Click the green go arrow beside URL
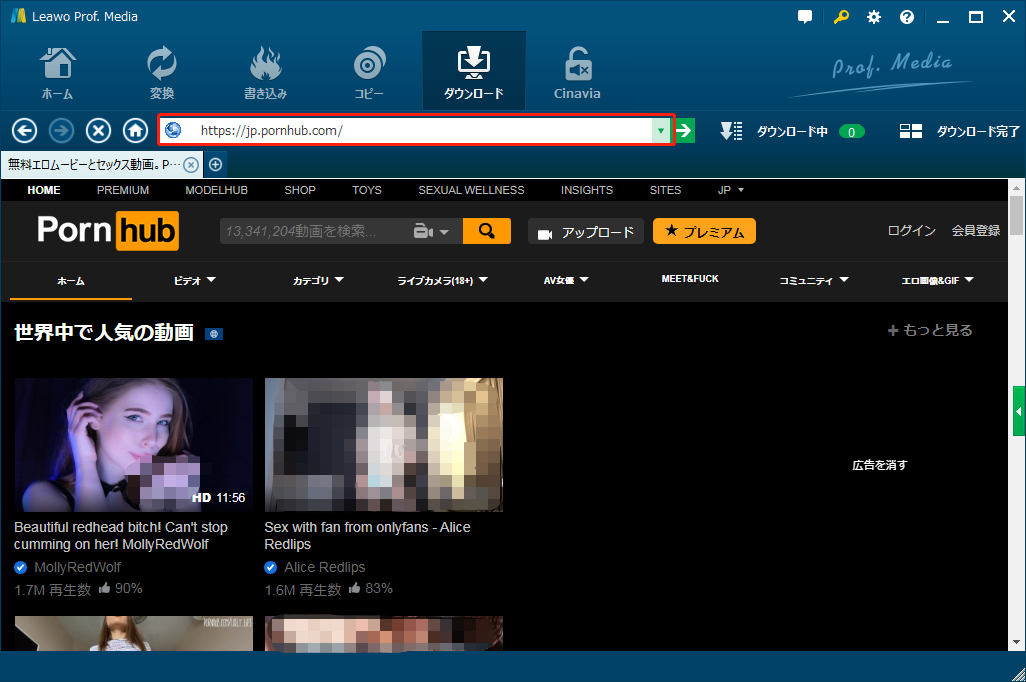This screenshot has width=1026, height=682. point(685,131)
